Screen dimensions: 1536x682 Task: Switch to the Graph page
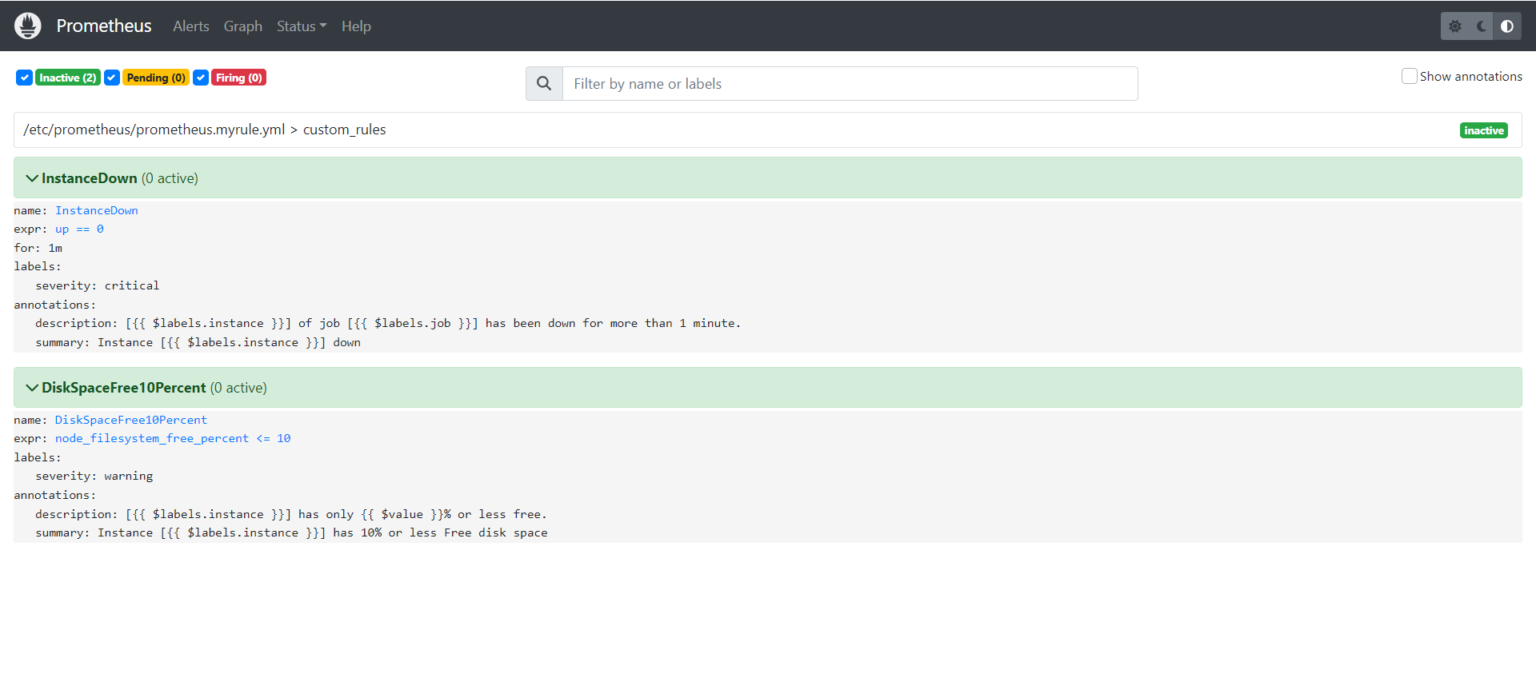(243, 26)
